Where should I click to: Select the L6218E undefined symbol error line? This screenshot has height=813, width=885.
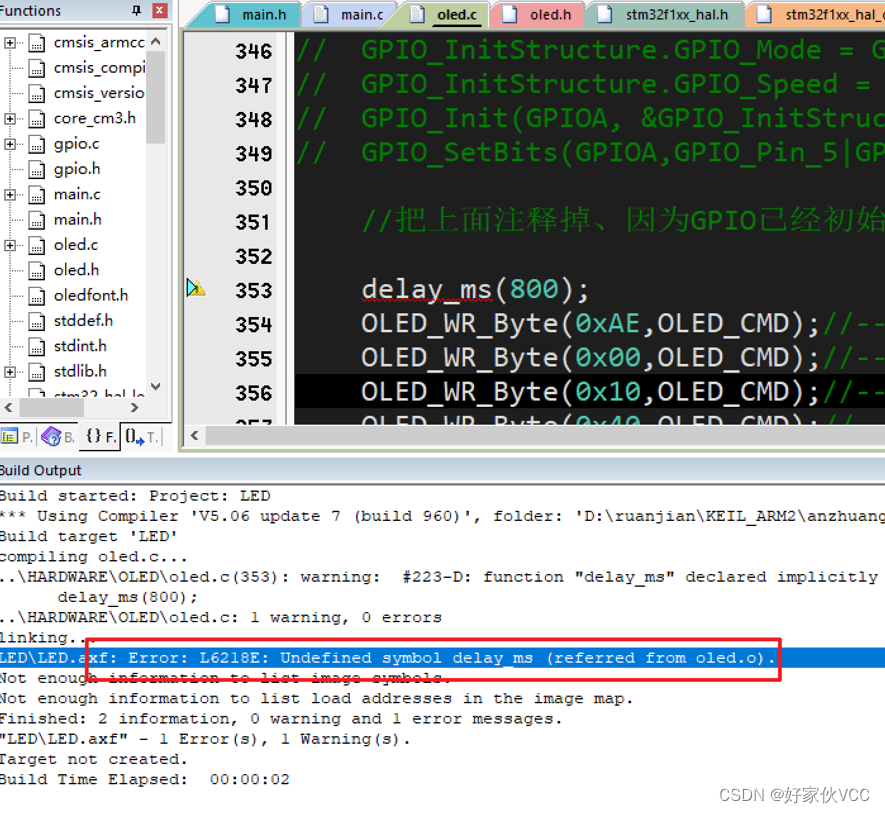442,658
